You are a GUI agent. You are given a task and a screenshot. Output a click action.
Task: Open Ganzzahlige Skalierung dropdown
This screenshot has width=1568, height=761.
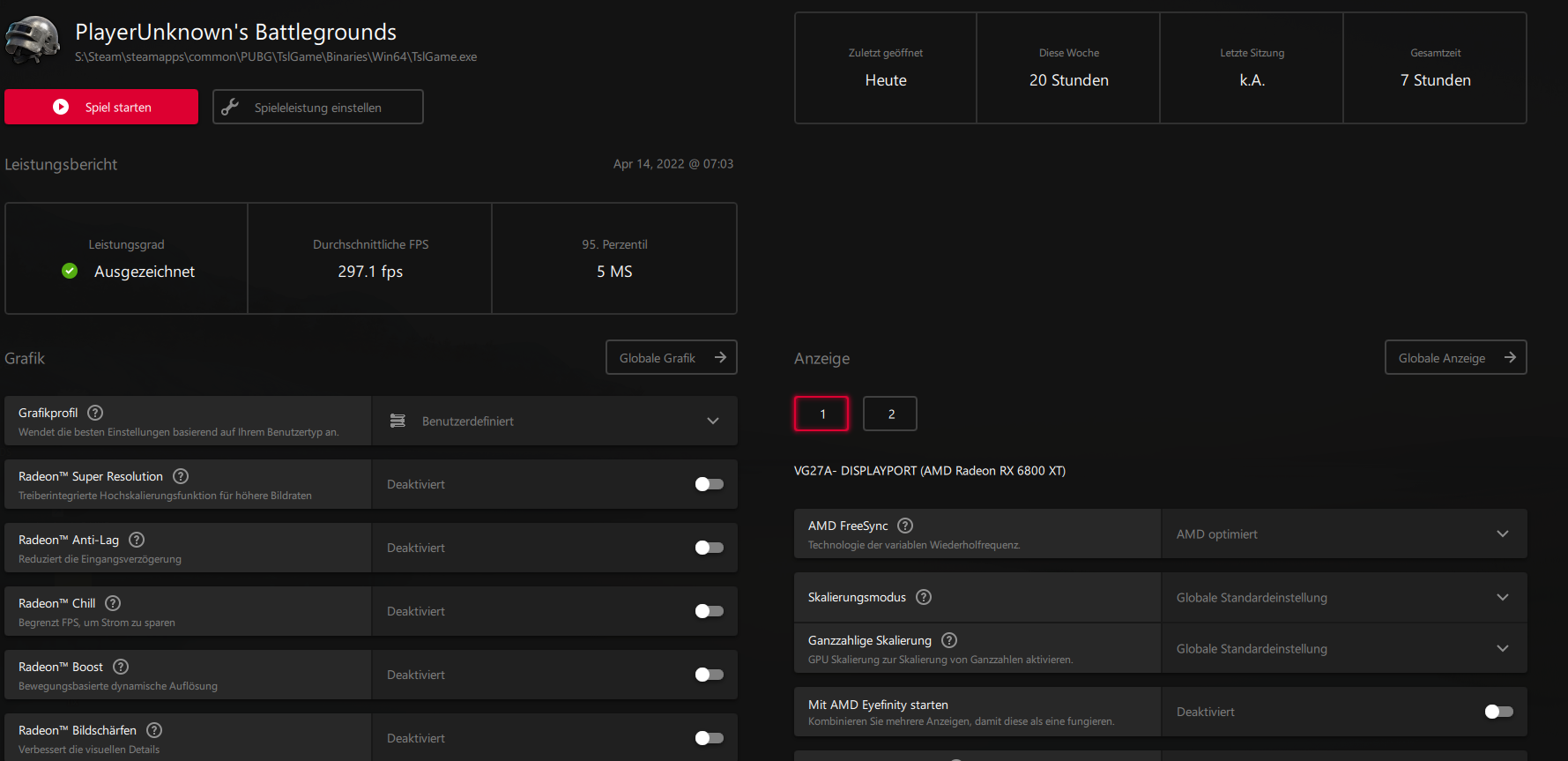pos(1344,648)
